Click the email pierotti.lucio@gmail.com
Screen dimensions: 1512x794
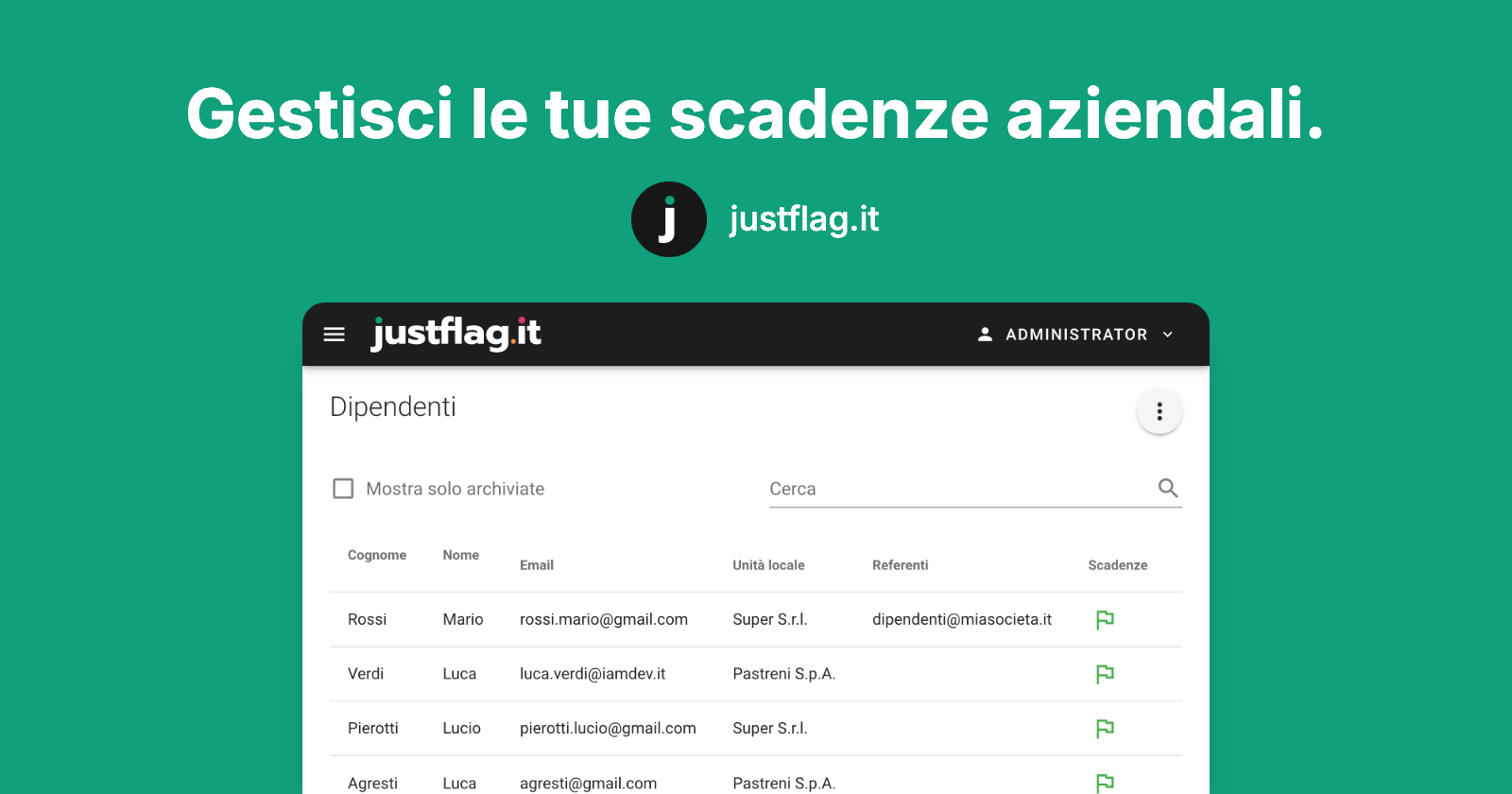(608, 728)
